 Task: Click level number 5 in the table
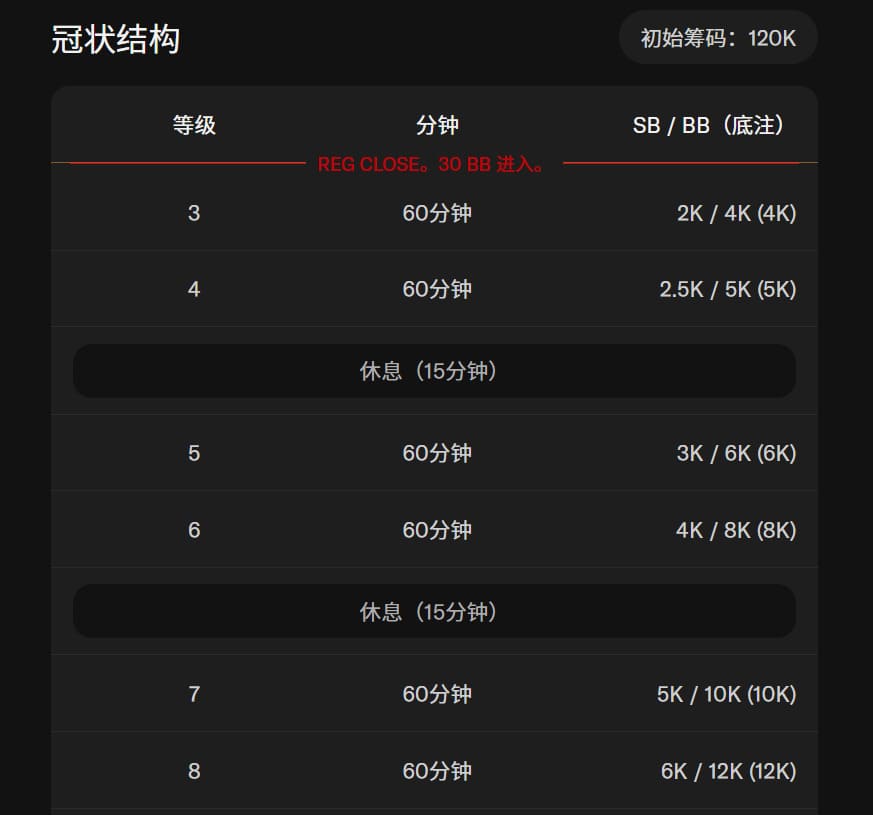[194, 453]
